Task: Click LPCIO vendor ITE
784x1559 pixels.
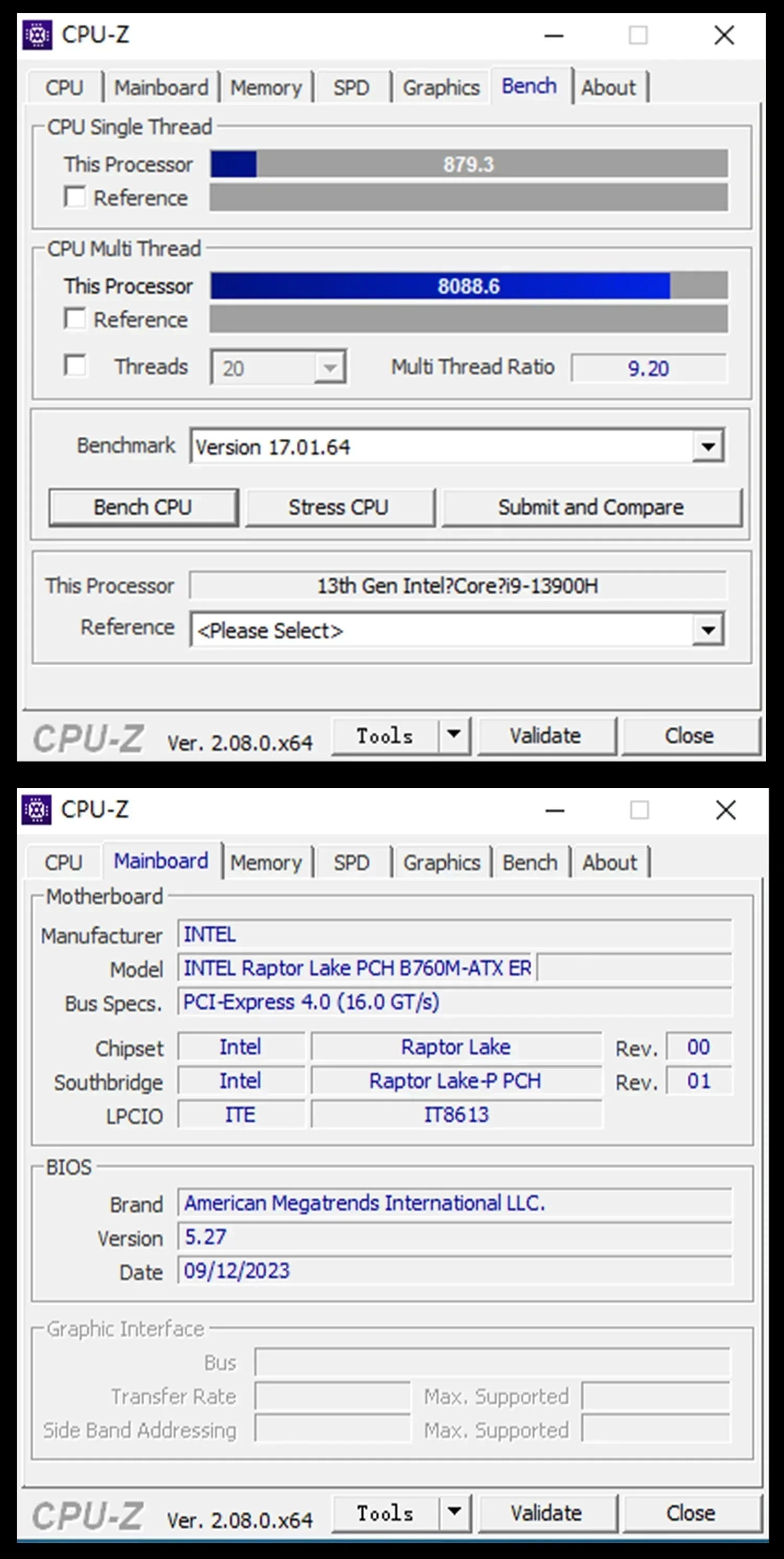Action: 241,1115
